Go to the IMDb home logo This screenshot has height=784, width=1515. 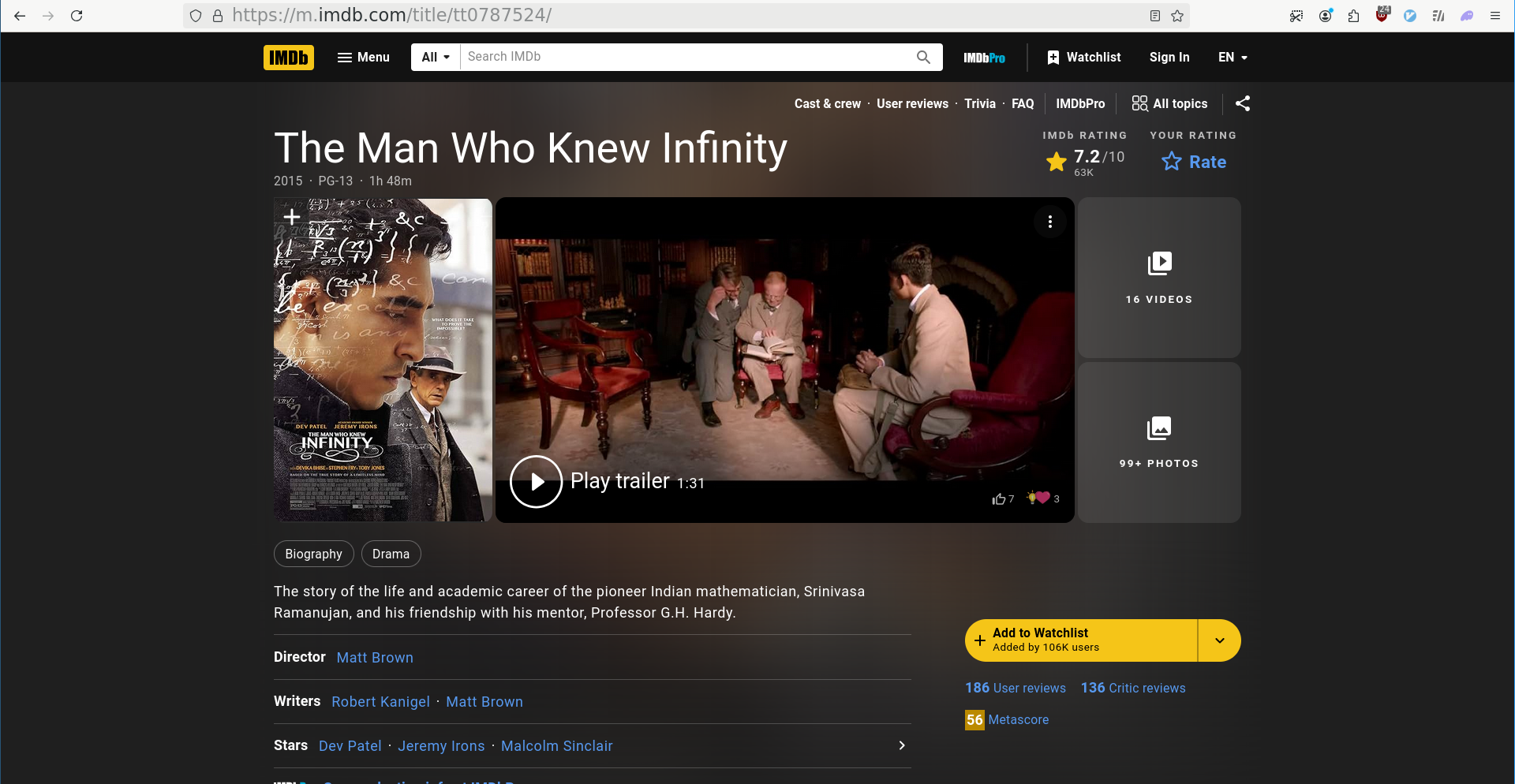289,58
